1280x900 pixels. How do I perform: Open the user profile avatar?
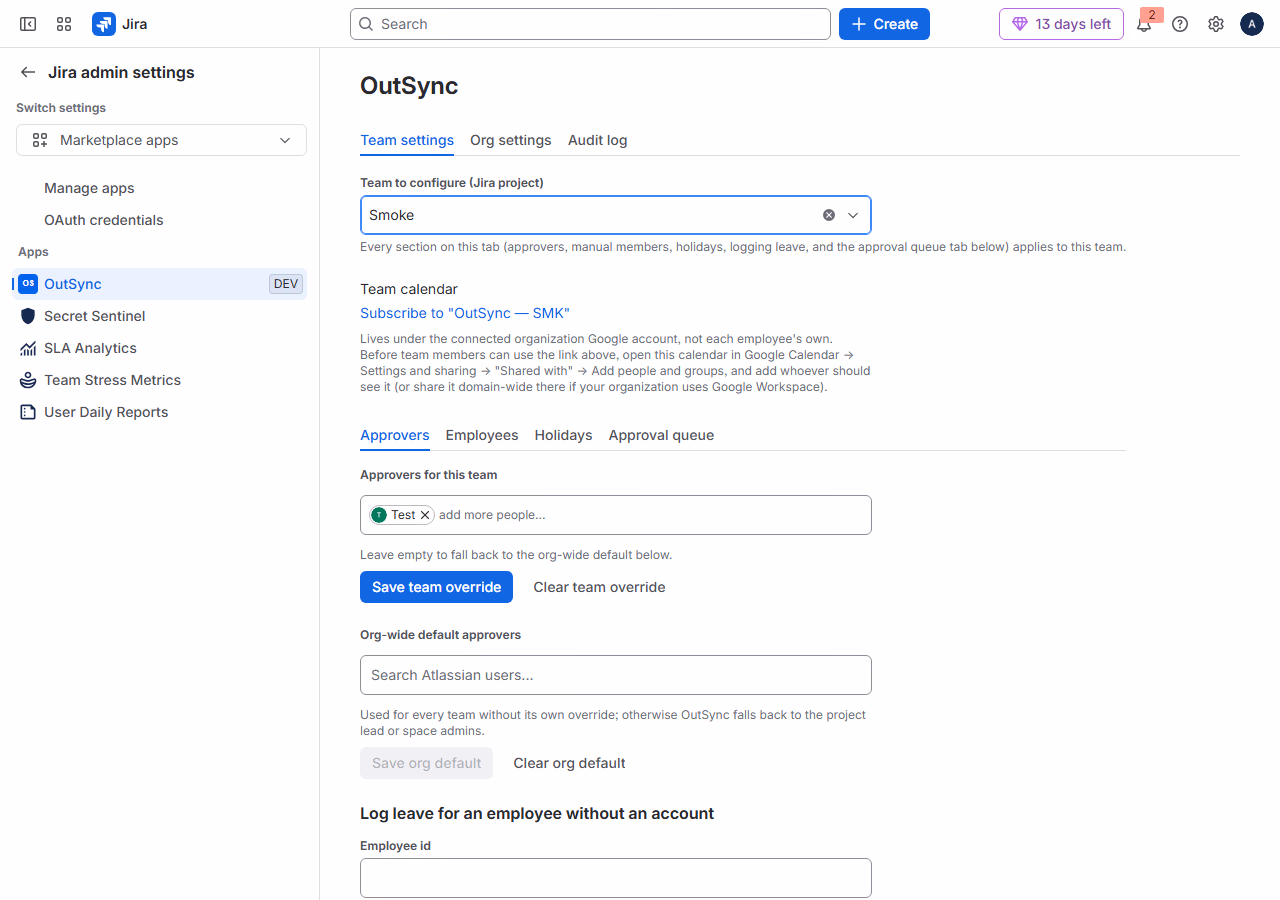tap(1252, 24)
